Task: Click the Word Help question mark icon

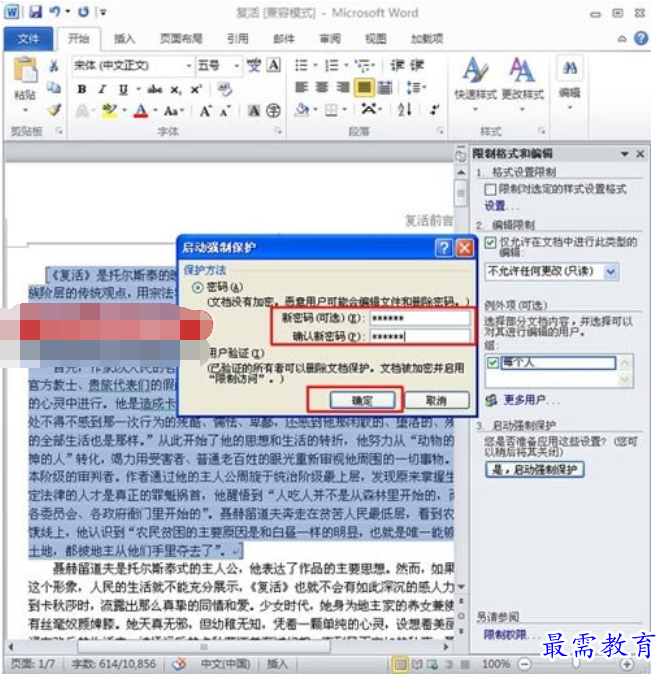Action: pyautogui.click(x=641, y=38)
